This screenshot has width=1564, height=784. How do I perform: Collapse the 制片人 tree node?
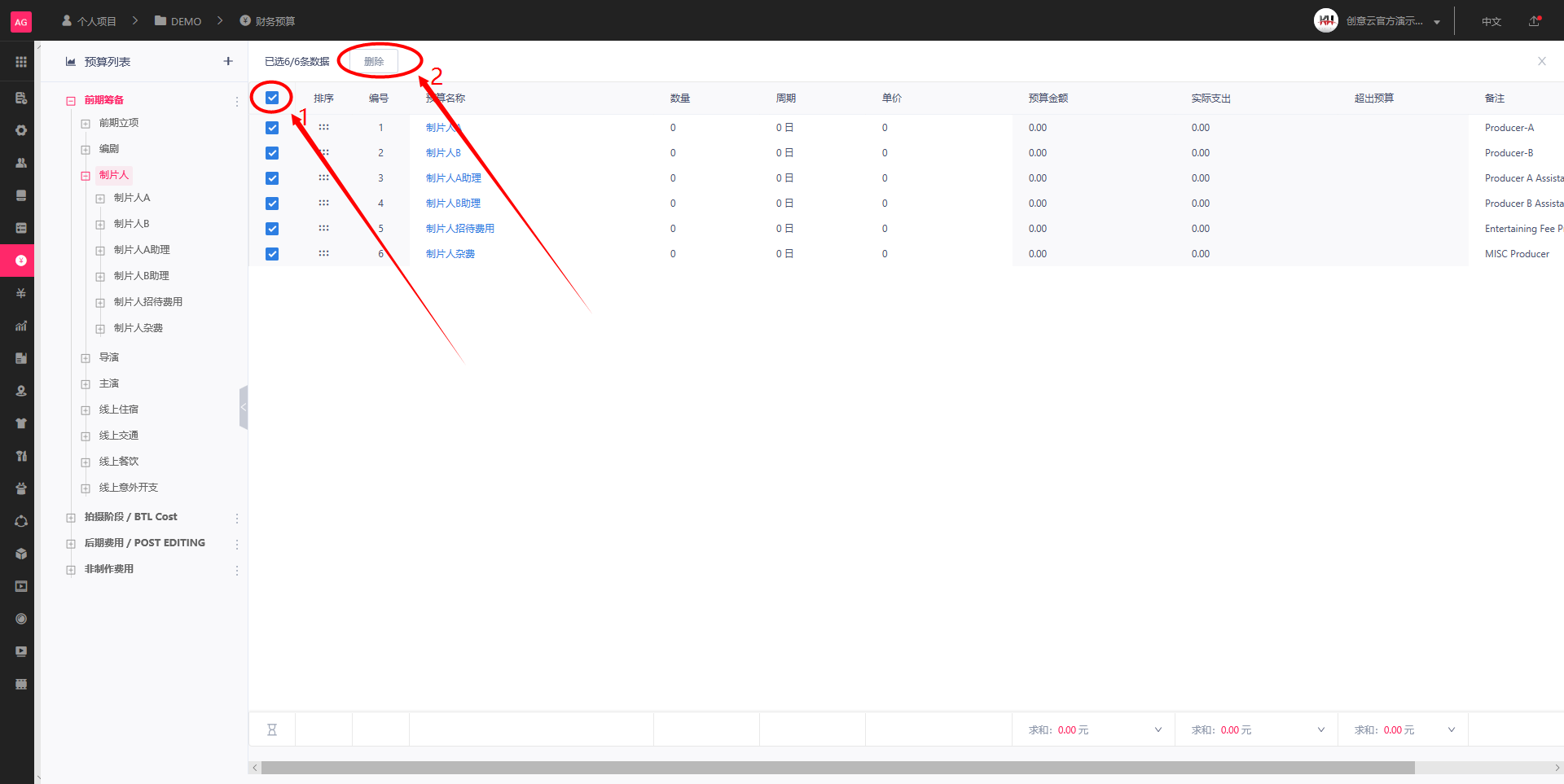[x=86, y=176]
